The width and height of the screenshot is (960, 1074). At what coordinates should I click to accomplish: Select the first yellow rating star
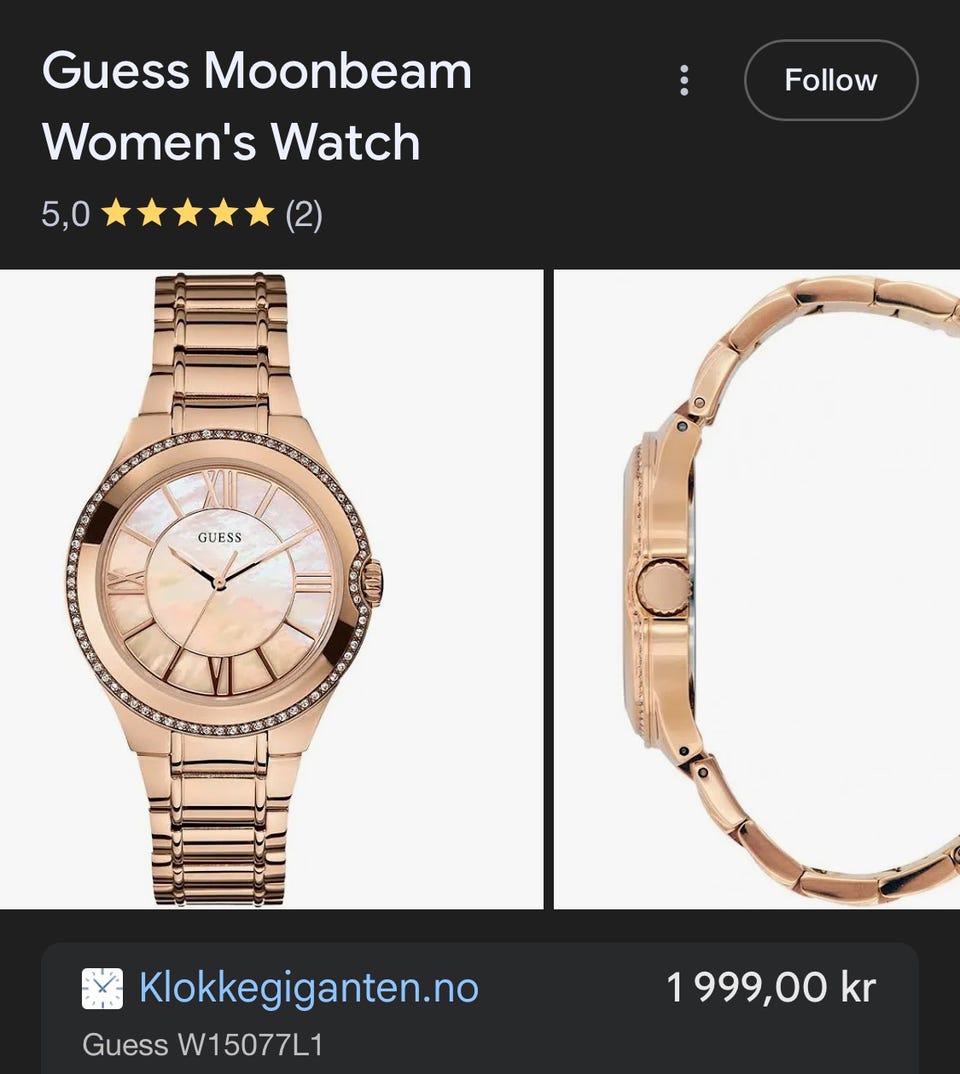116,213
